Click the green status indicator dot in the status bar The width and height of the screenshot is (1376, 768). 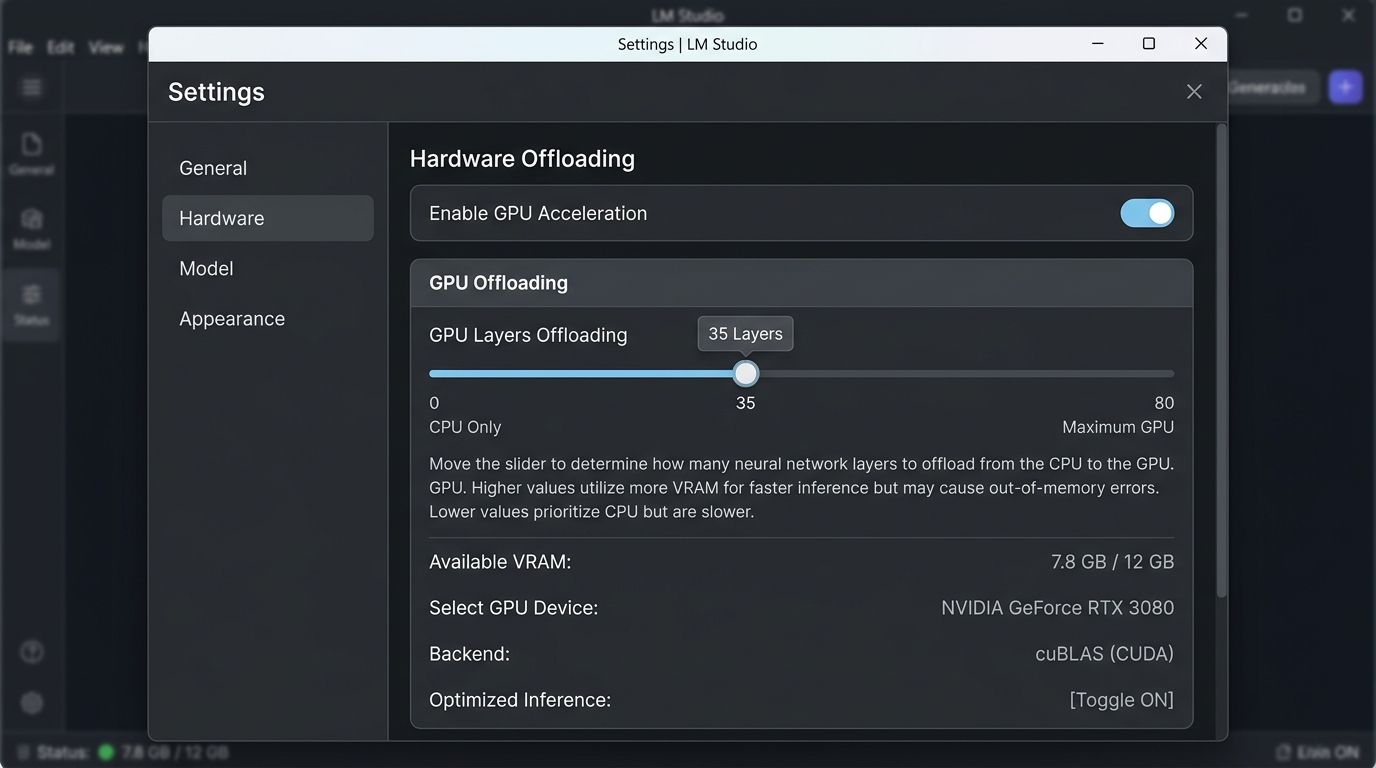(106, 752)
